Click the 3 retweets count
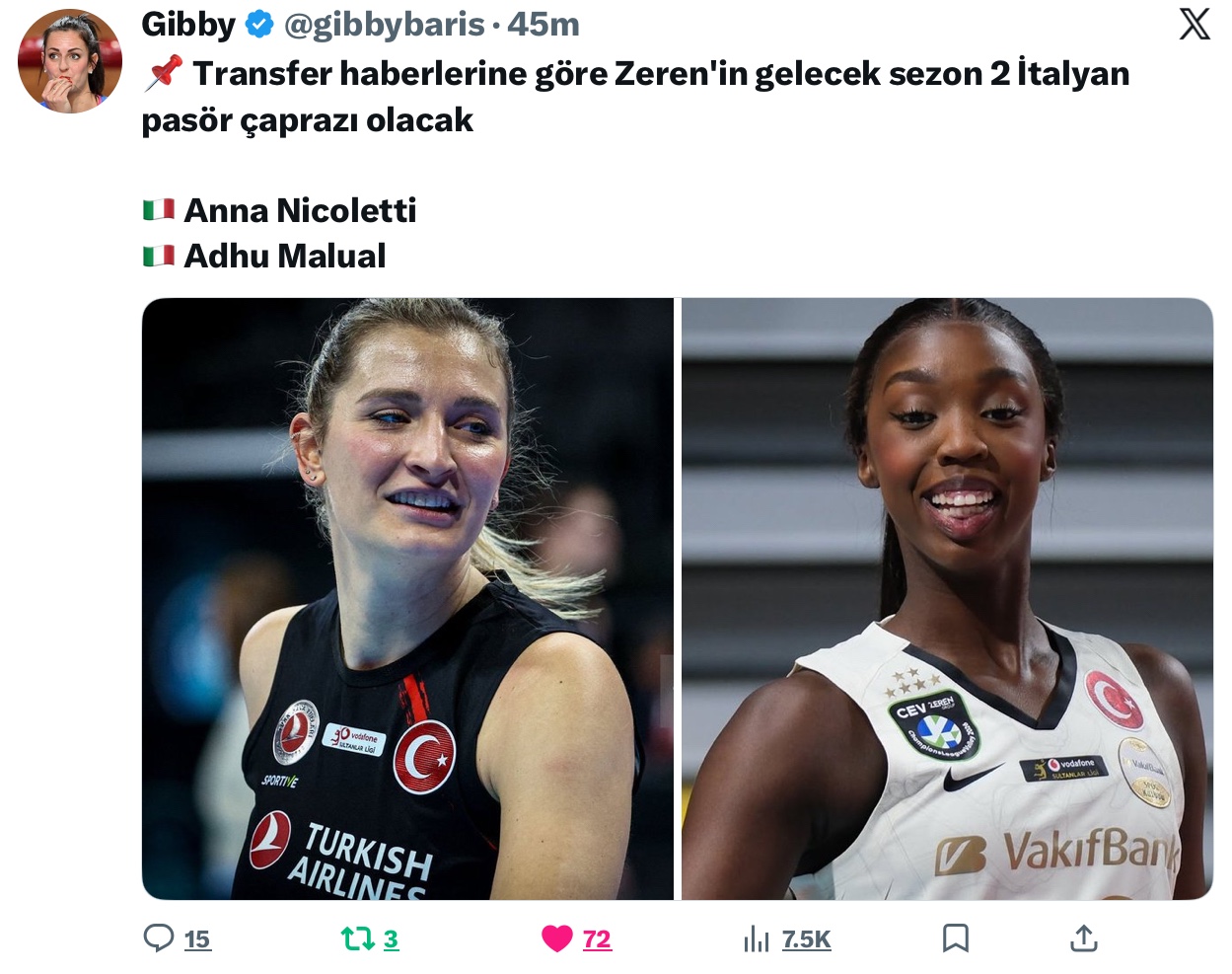Image resolution: width=1232 pixels, height=974 pixels. tap(391, 939)
